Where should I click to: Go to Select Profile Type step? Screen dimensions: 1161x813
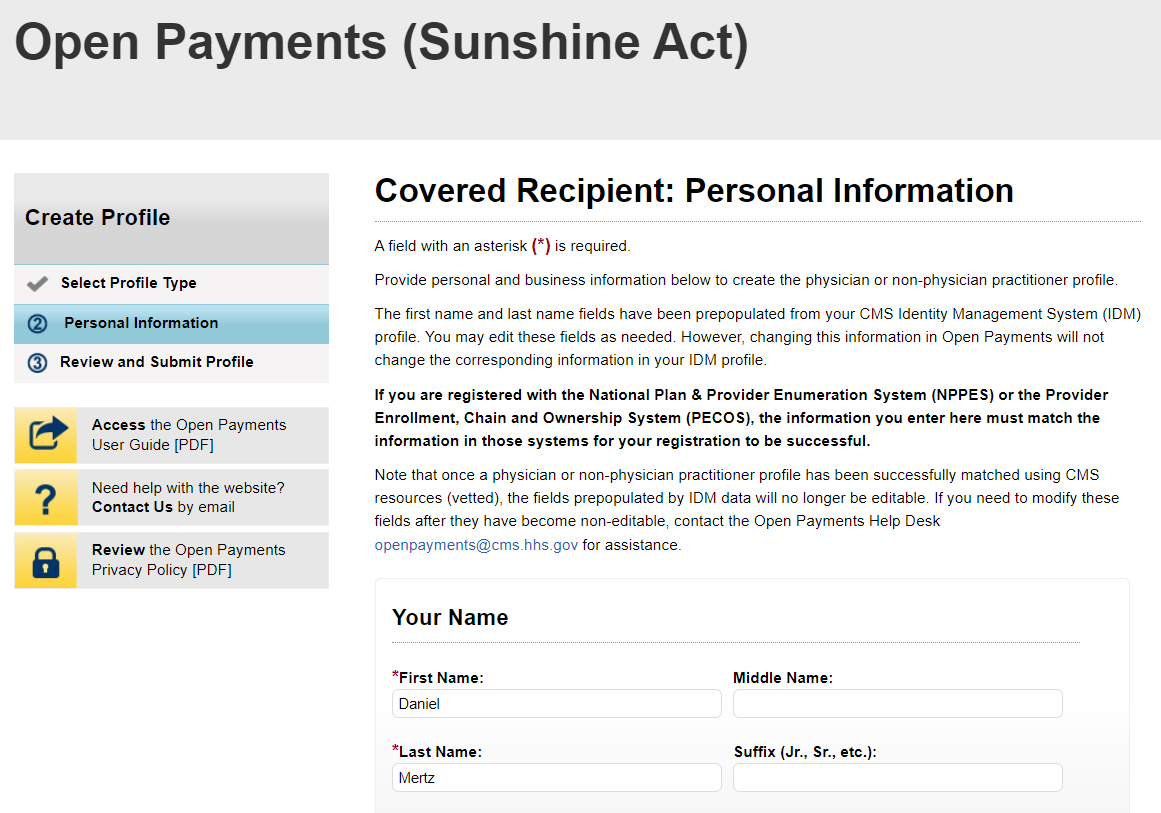[x=128, y=284]
